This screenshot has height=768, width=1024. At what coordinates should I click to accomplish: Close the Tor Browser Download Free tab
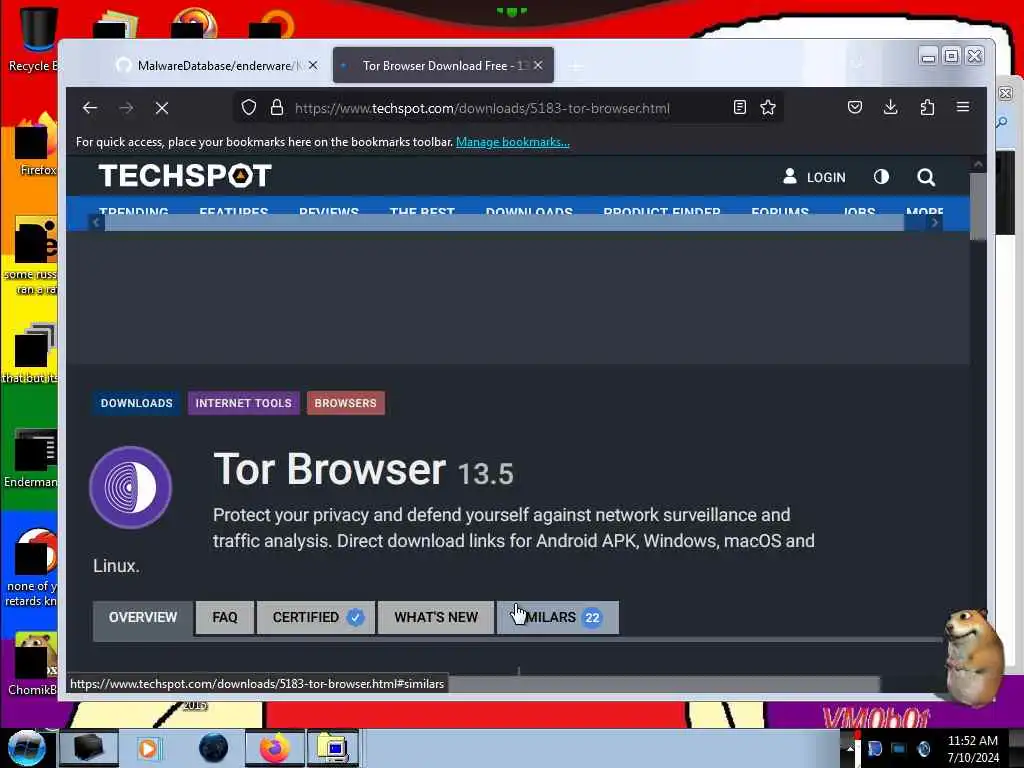point(538,65)
